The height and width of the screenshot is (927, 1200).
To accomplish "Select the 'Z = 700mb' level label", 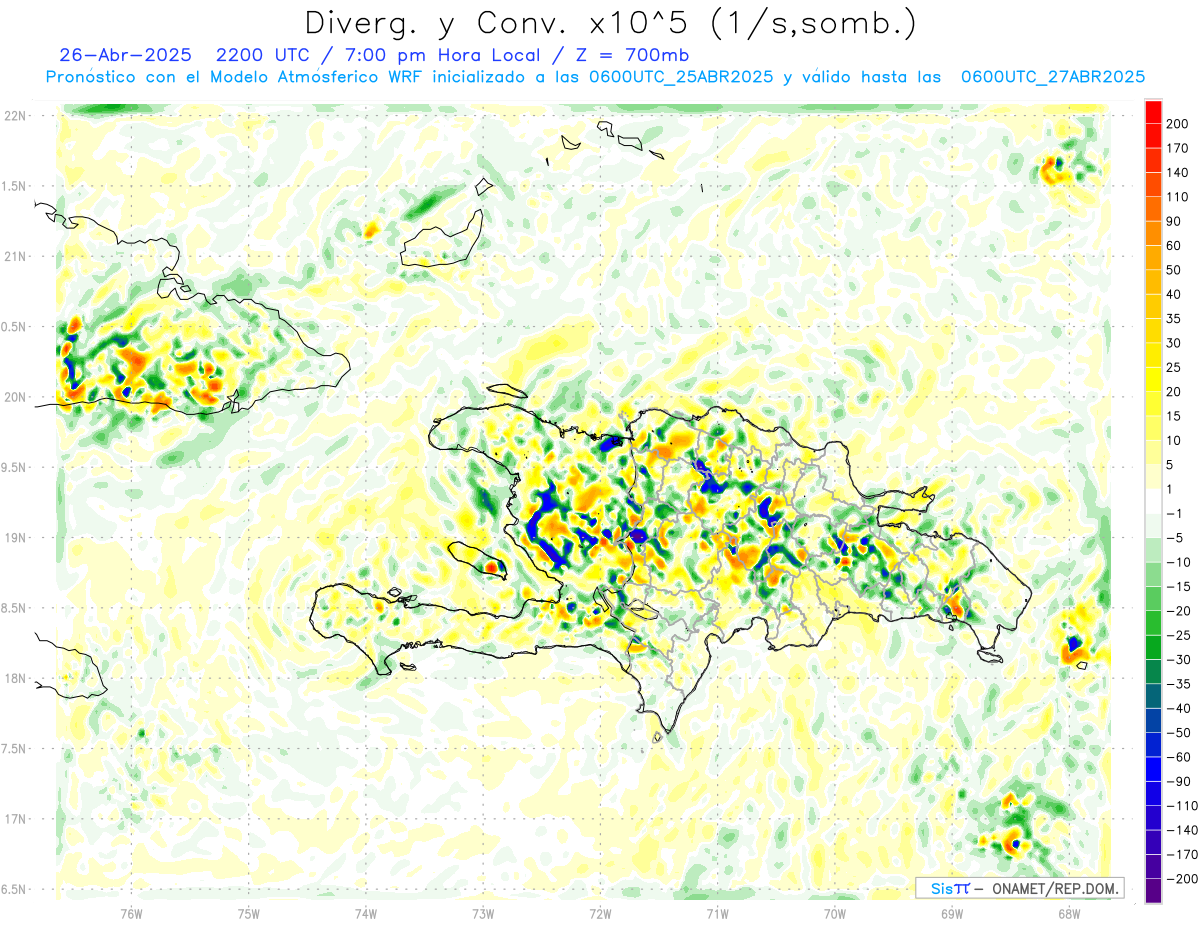I will (631, 55).
